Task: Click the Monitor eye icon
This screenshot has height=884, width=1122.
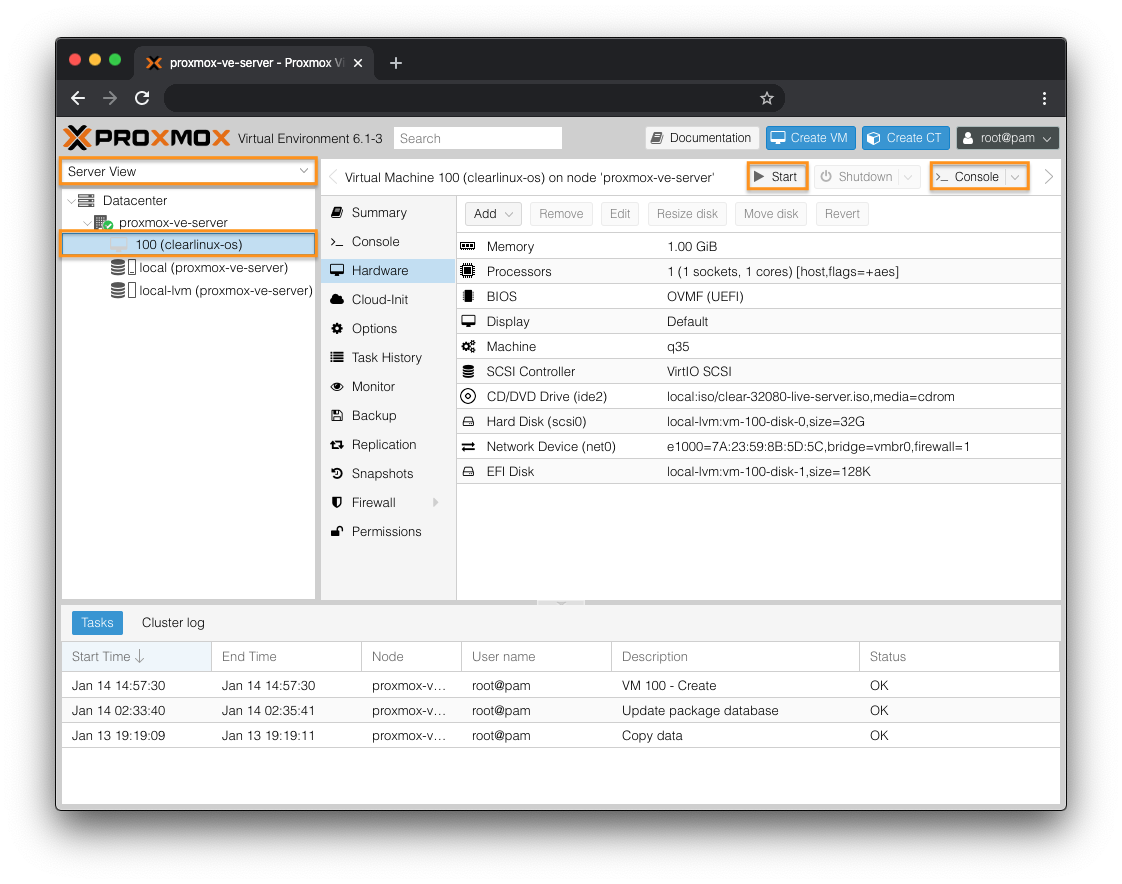Action: [337, 387]
